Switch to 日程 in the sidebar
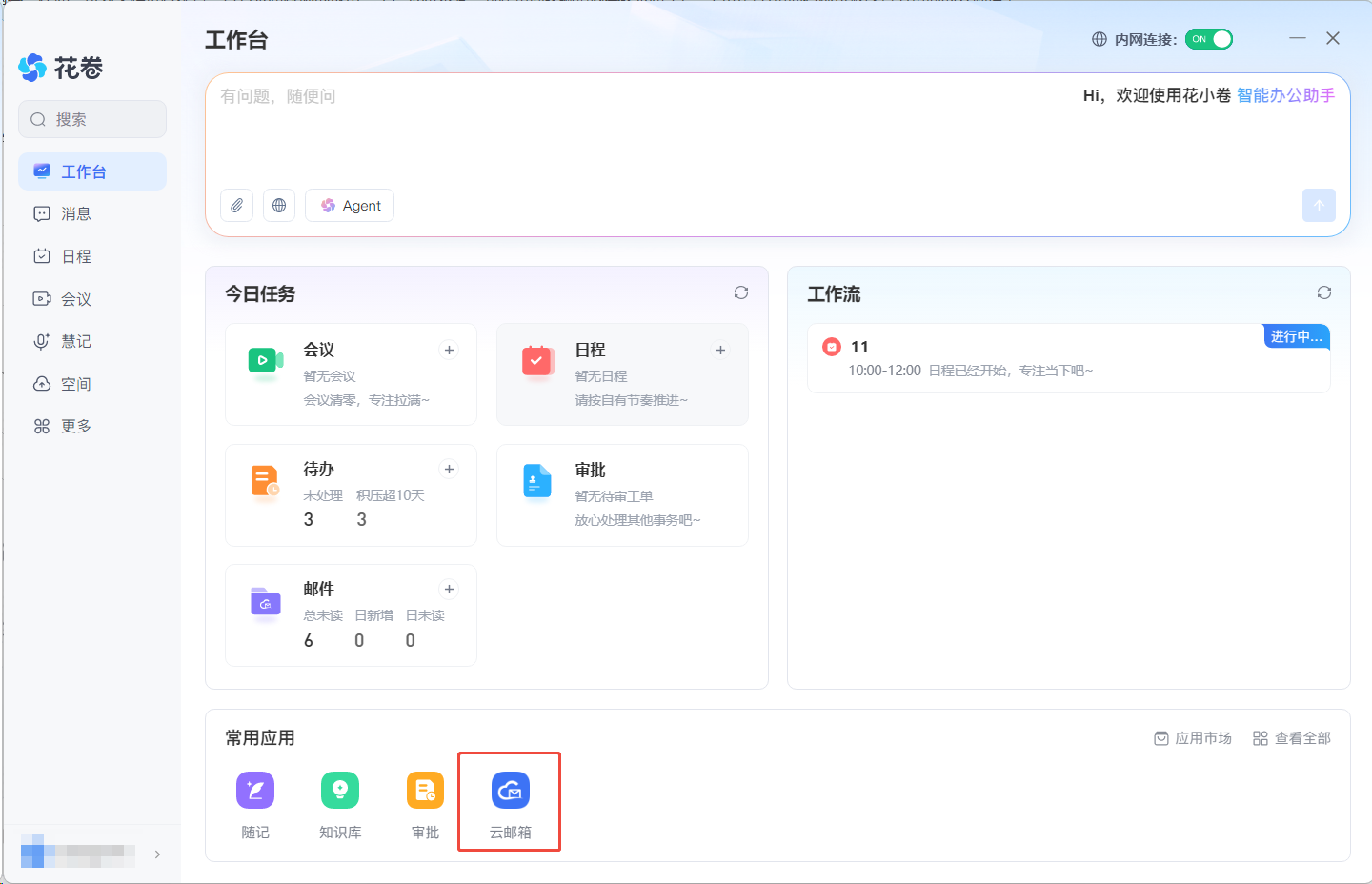The width and height of the screenshot is (1372, 884). coord(76,257)
